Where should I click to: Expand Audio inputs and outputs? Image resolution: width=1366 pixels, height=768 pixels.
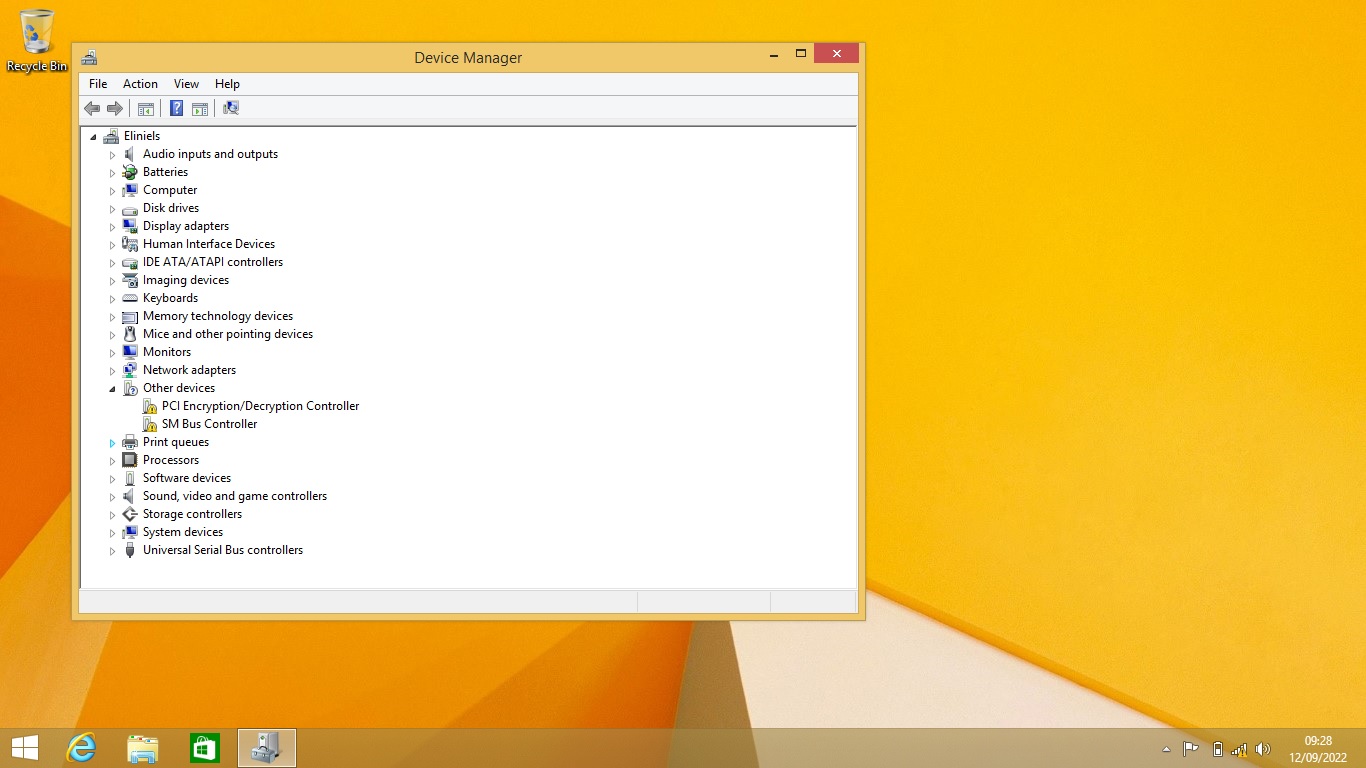coord(112,155)
